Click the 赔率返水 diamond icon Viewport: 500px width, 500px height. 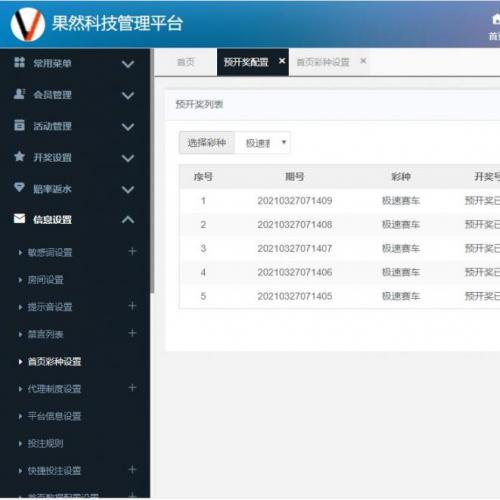(x=19, y=187)
